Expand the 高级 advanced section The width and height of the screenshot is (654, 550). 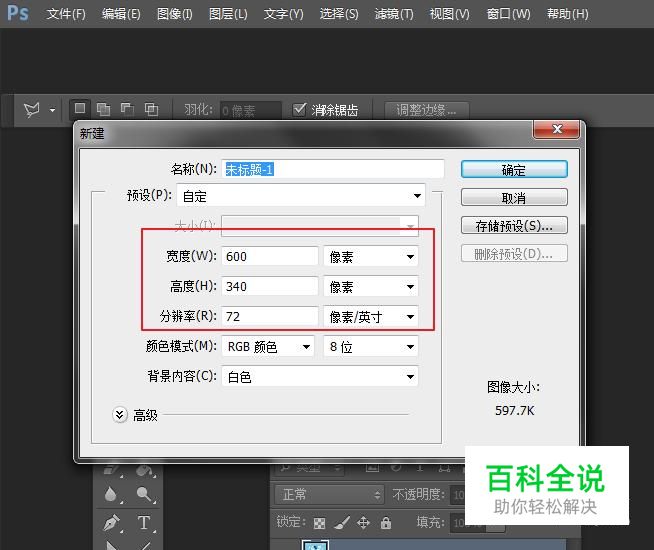coord(120,415)
